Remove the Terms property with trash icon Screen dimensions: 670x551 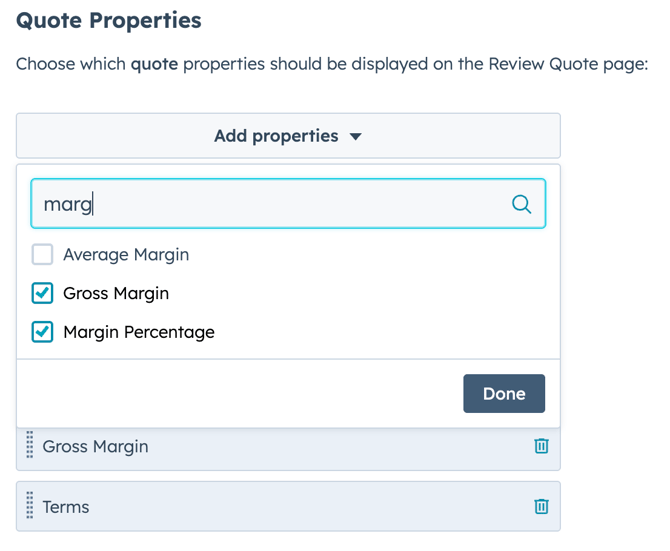tap(541, 507)
